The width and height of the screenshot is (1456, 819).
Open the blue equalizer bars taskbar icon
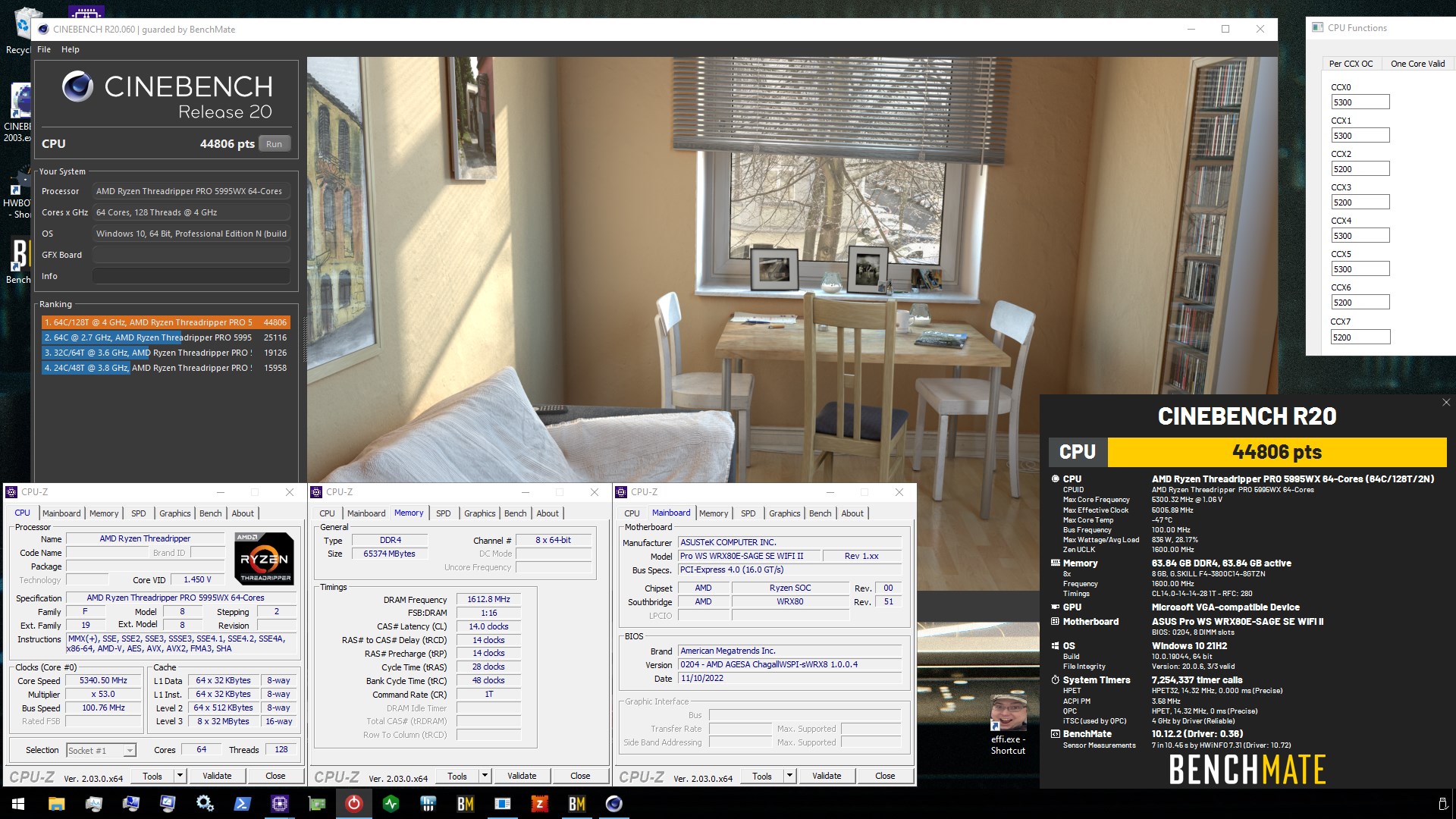pos(428,803)
